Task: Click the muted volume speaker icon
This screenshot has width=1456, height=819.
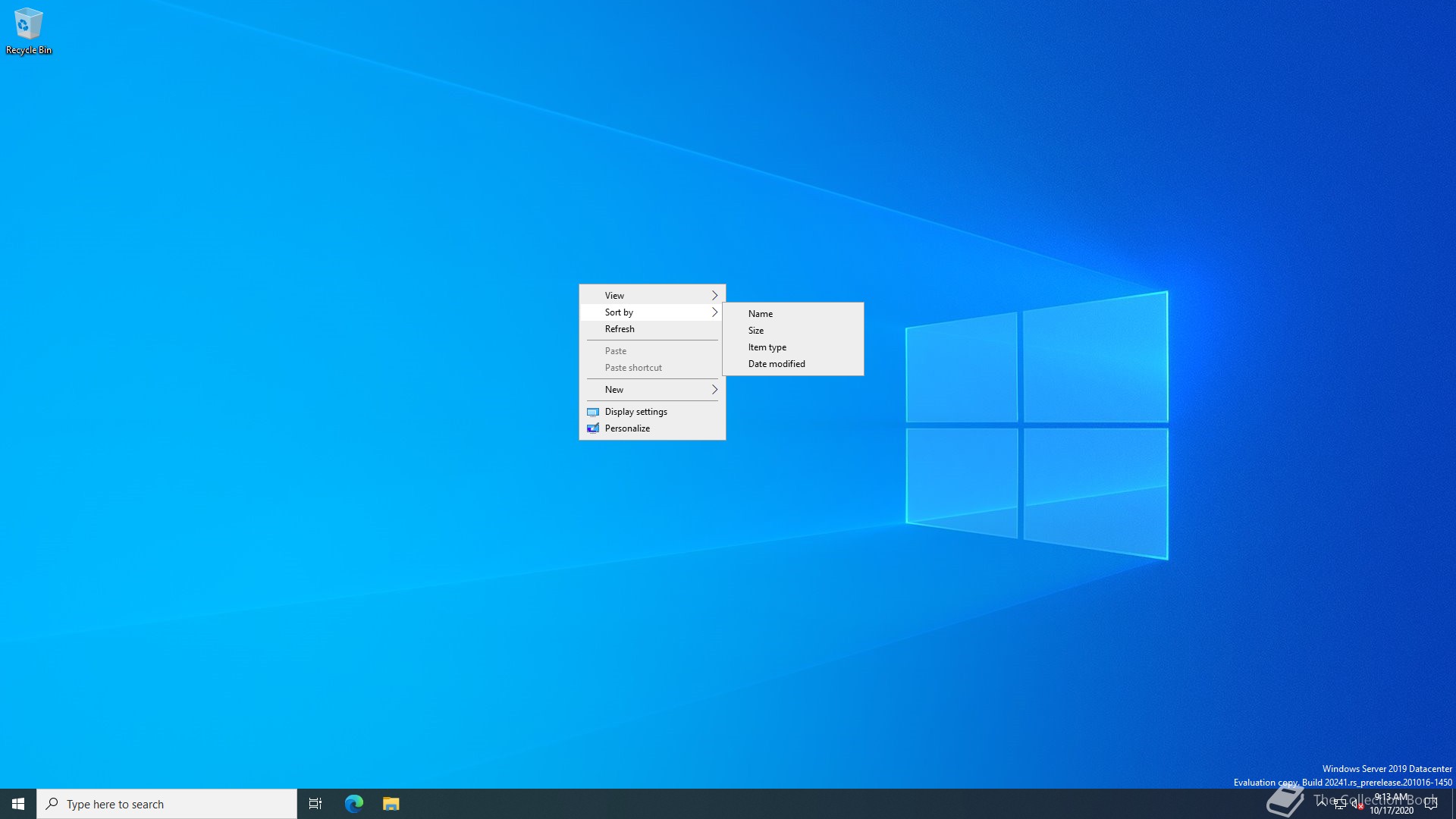Action: pos(1357,805)
